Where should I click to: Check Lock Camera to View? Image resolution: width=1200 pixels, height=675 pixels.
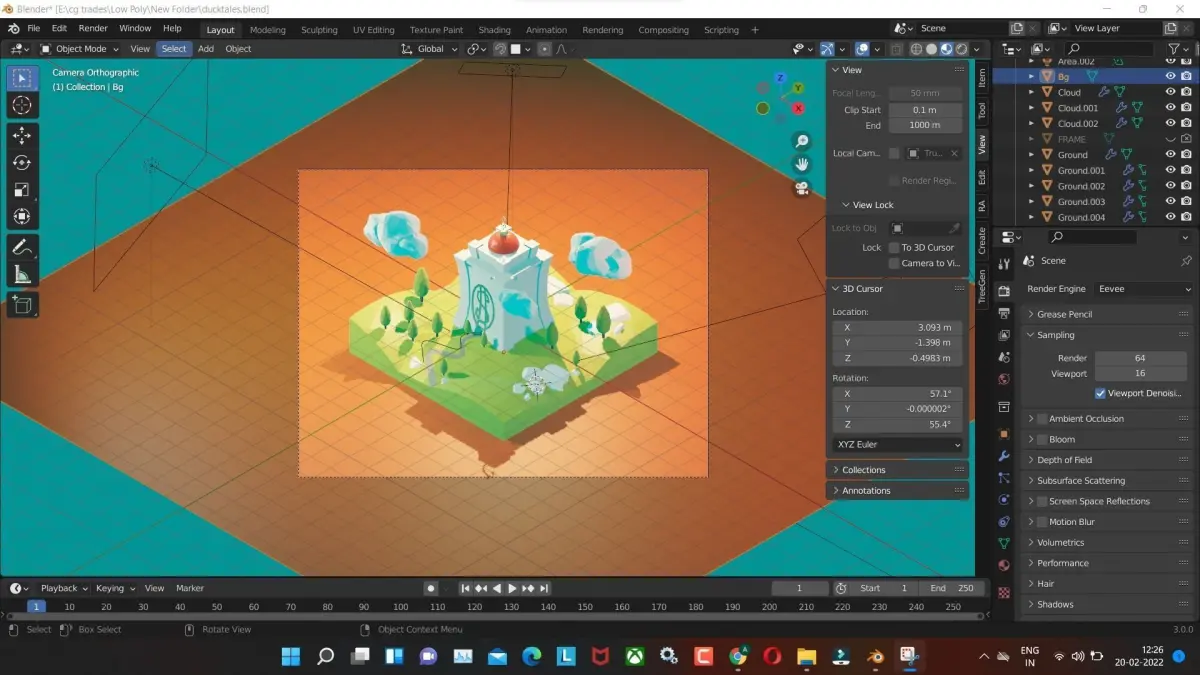pos(894,263)
